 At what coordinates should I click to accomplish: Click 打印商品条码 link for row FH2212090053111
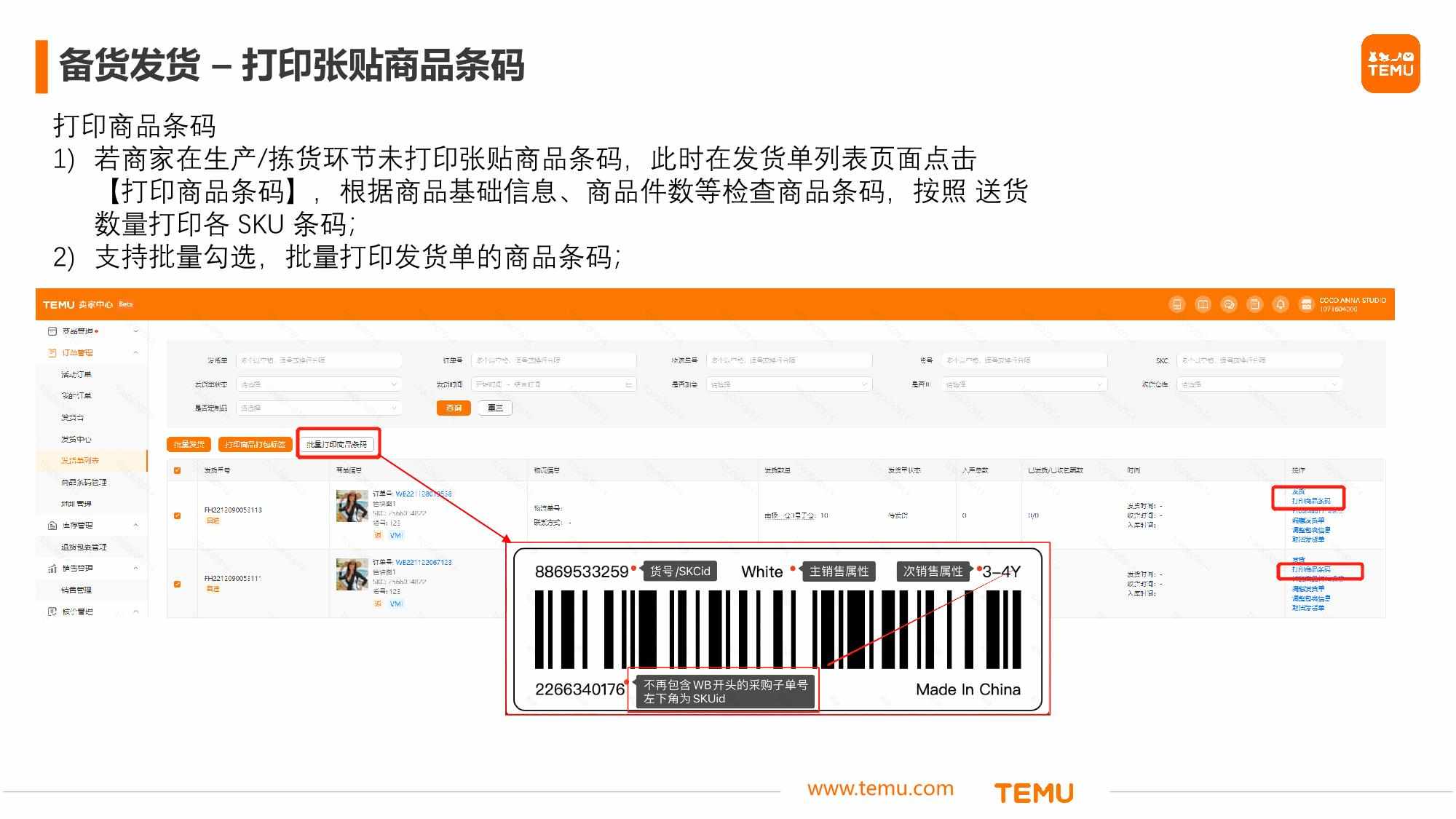(x=1311, y=569)
